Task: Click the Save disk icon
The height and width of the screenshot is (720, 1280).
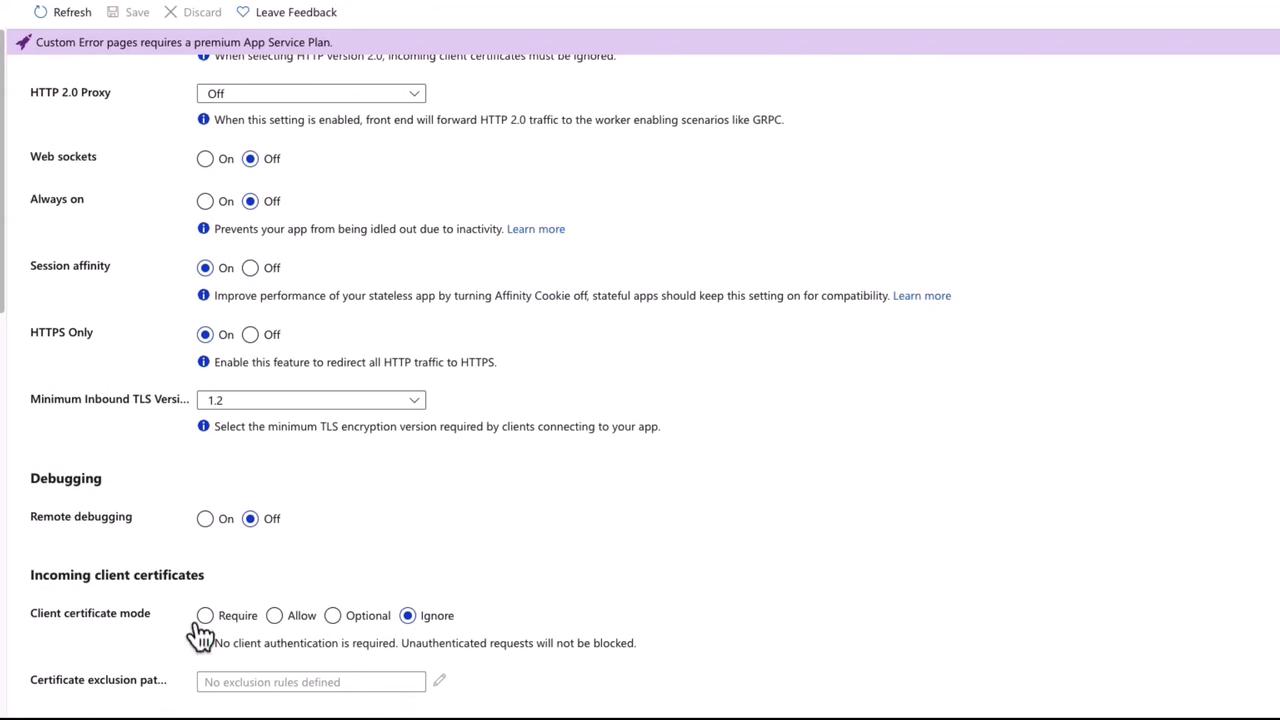Action: coord(113,12)
